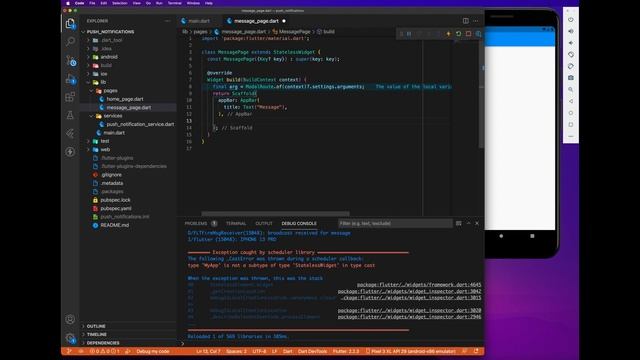Viewport: 640px width, 360px height.
Task: Open push_notification_service.dart file
Action: pos(140,124)
